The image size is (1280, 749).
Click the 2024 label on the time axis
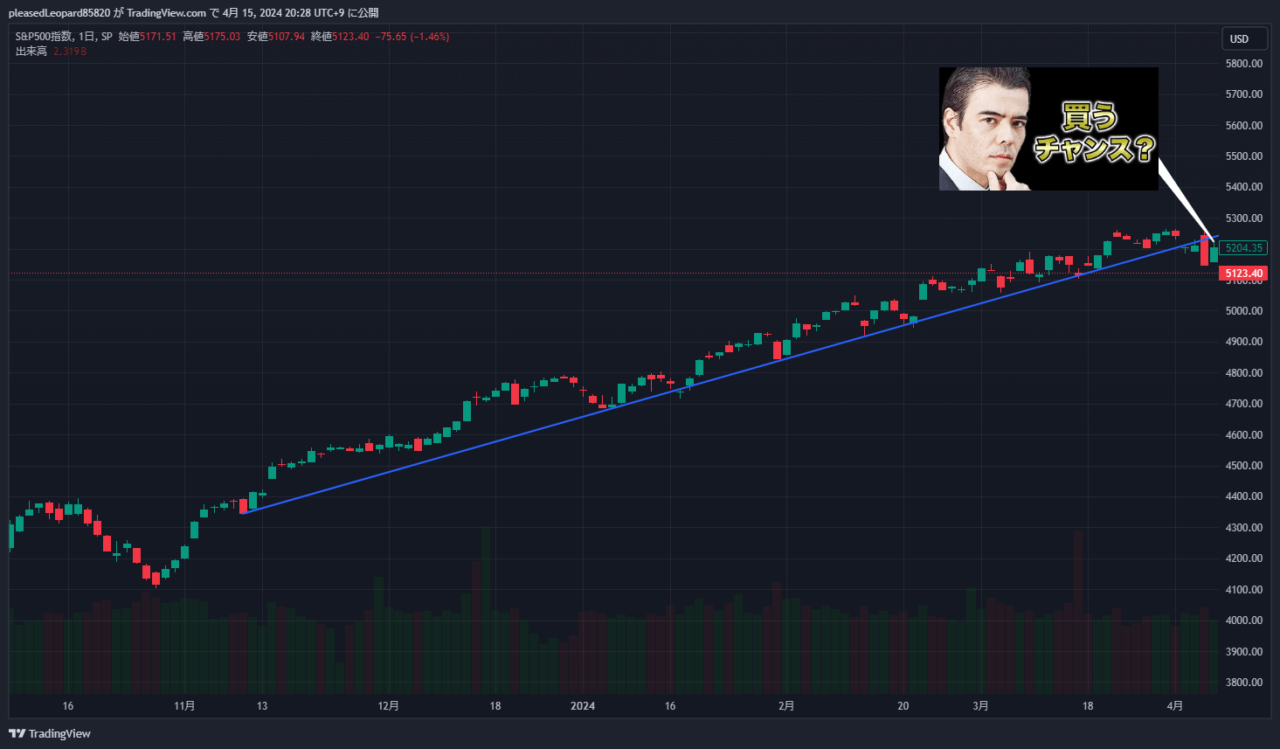coord(581,706)
